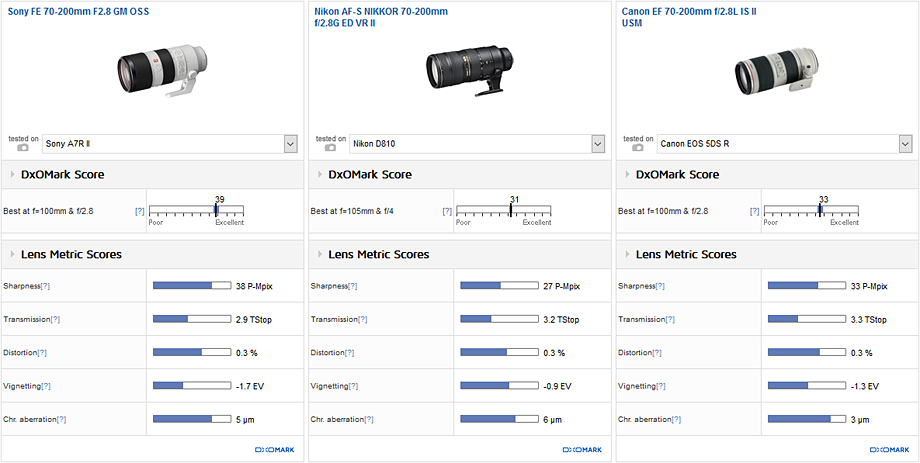This screenshot has width=920, height=463.
Task: Open the Sony A7R II camera dropdown
Action: tap(290, 144)
